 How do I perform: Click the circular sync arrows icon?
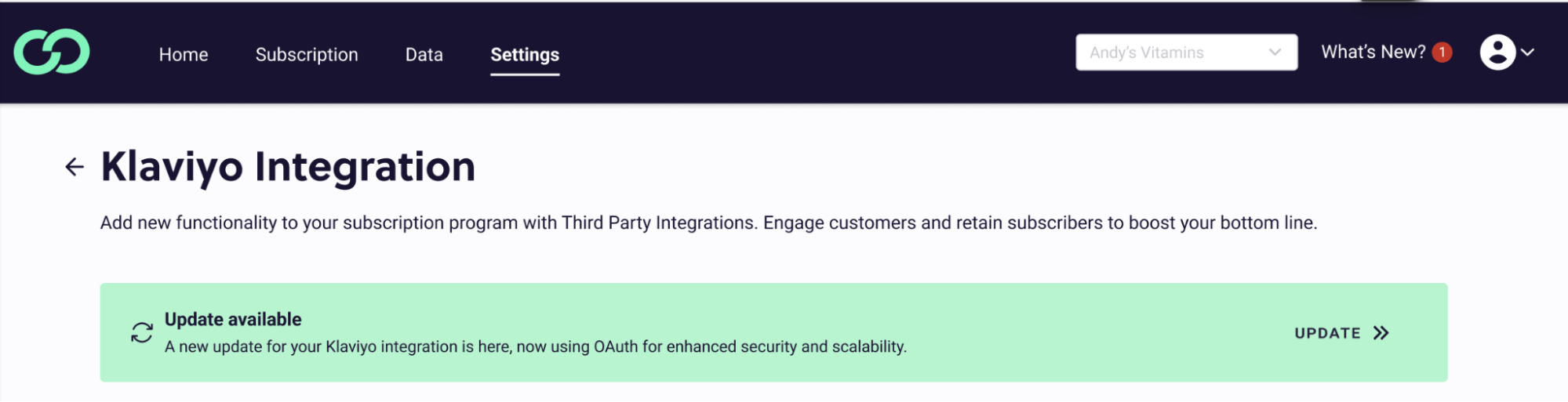point(142,333)
